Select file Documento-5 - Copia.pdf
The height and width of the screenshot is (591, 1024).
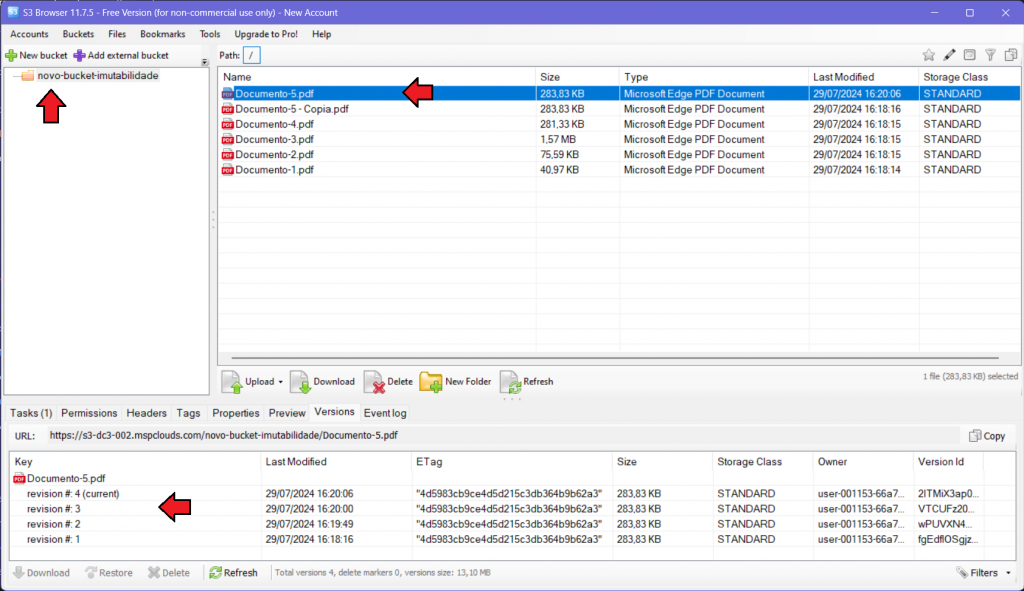coord(619,109)
